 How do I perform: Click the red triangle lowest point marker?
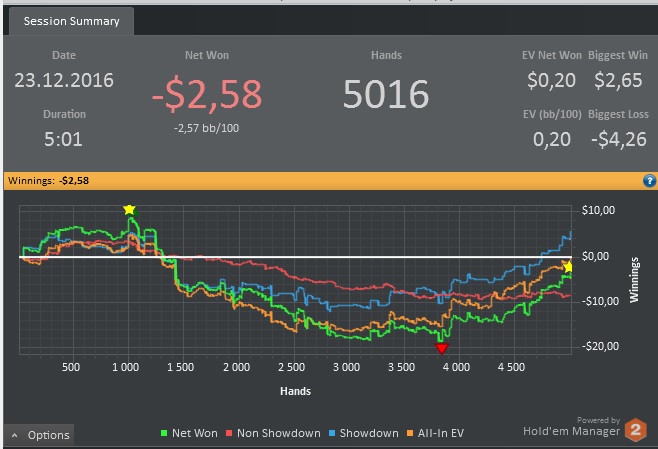tap(441, 348)
